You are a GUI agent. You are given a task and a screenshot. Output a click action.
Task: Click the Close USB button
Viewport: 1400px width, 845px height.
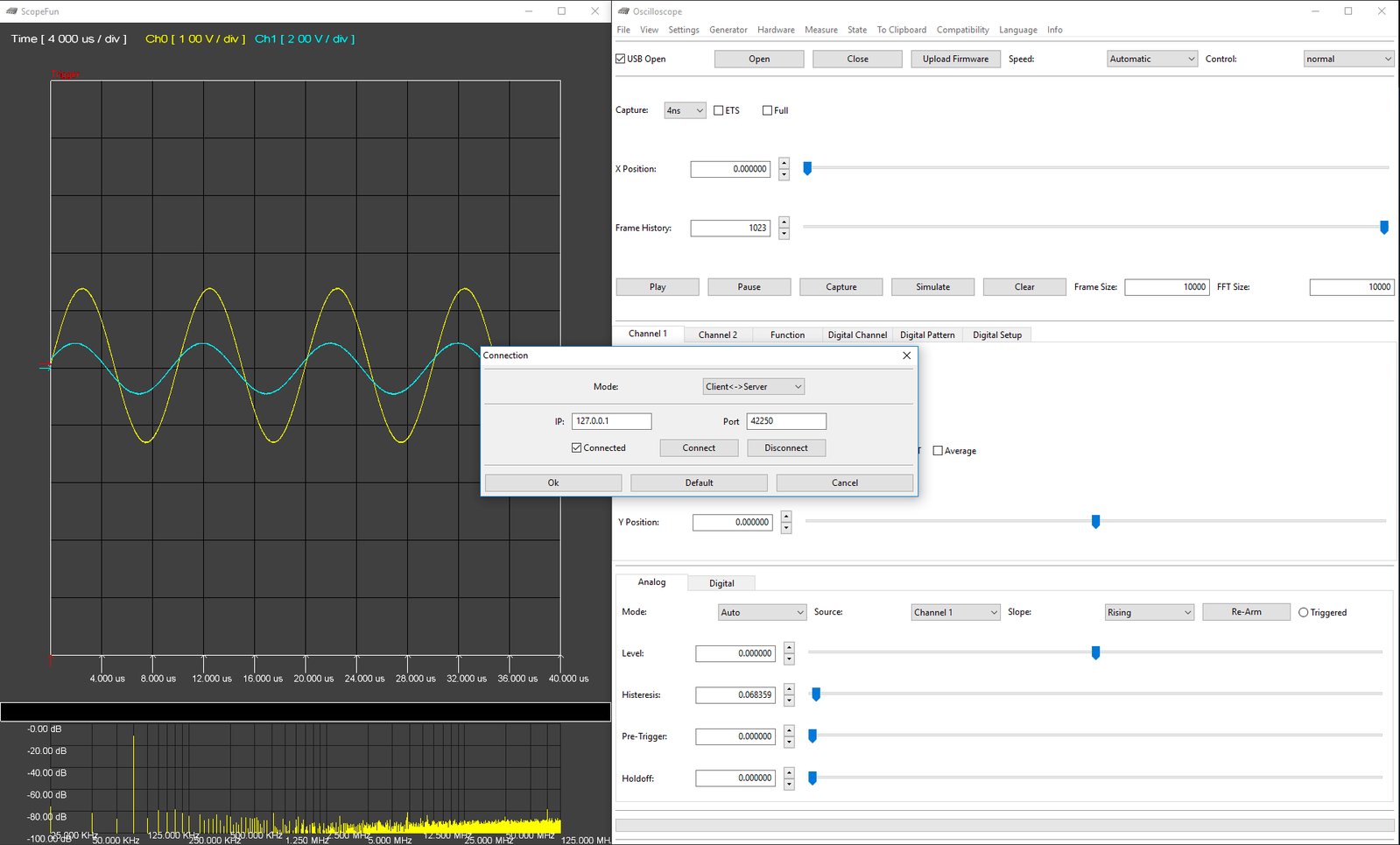pos(857,59)
